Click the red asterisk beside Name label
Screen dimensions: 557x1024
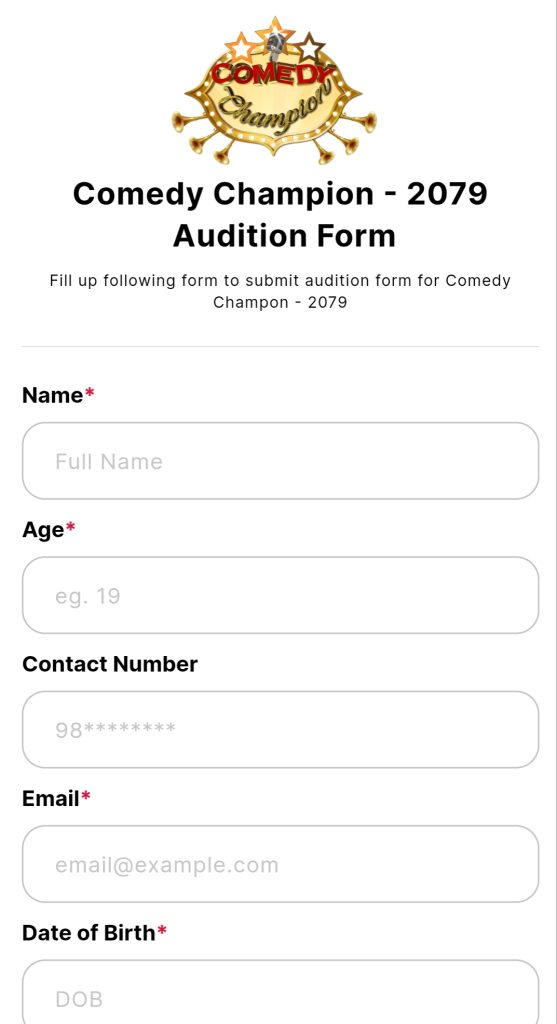[x=89, y=394]
